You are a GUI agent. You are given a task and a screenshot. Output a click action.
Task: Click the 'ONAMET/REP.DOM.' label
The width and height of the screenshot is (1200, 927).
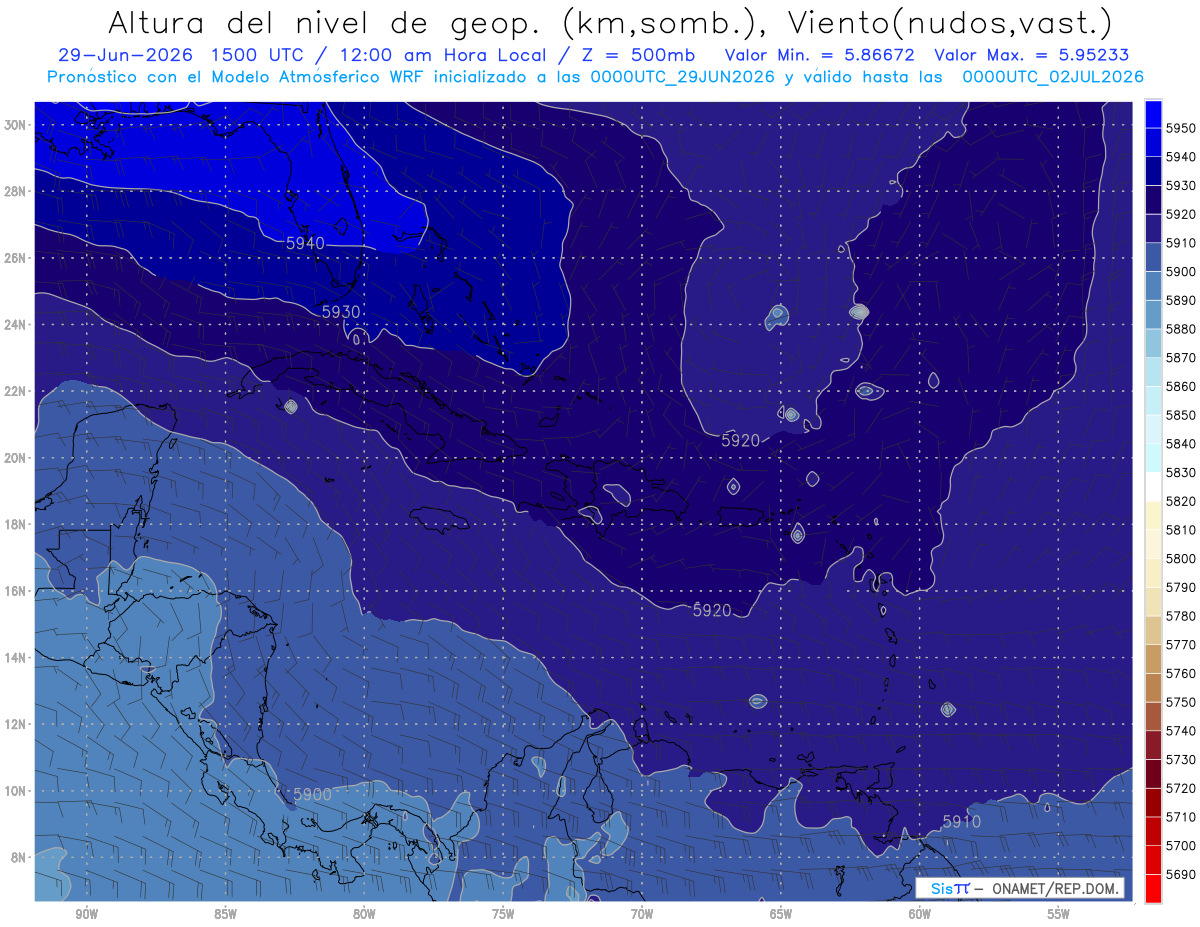point(1053,888)
